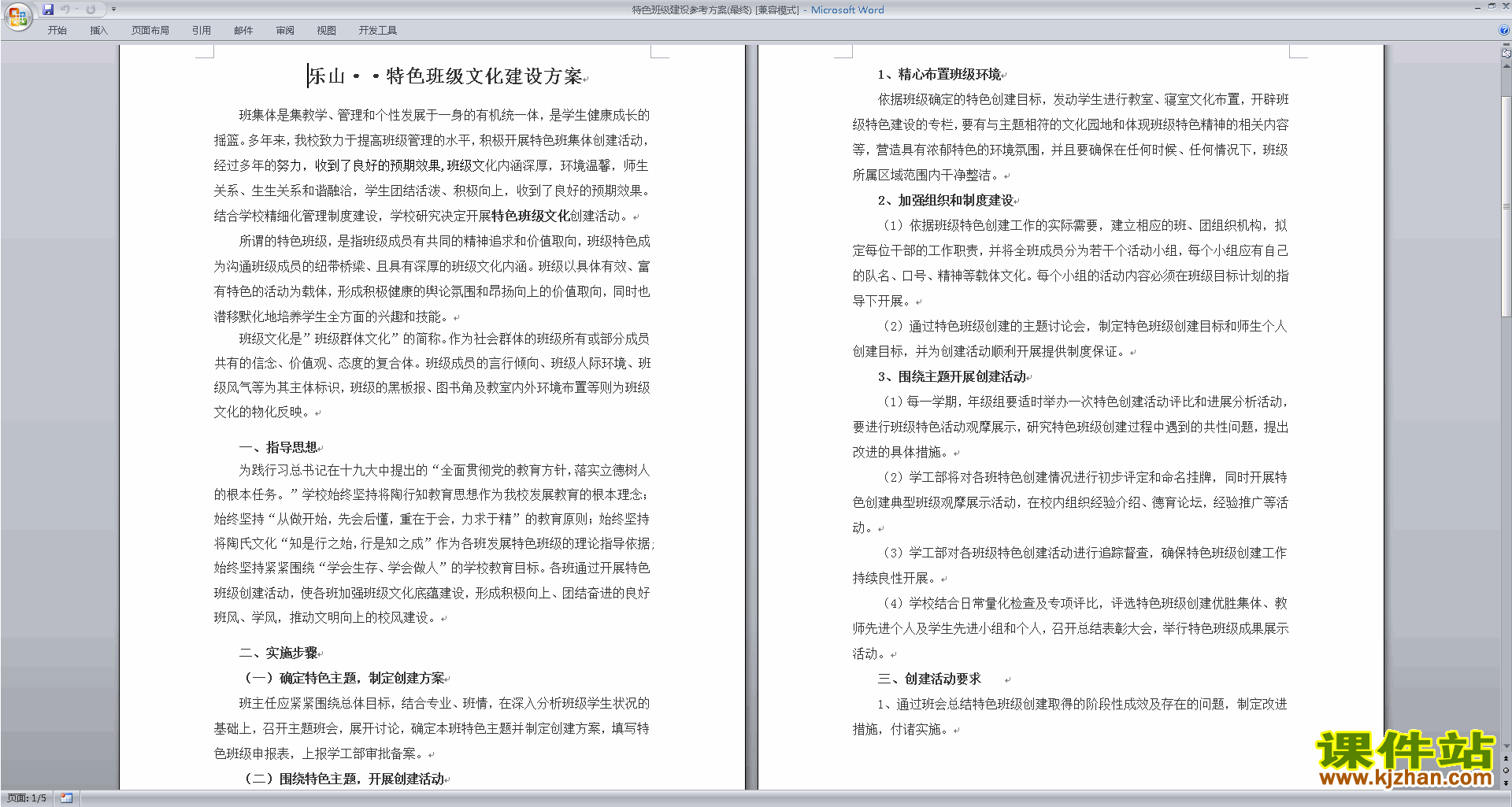Click heading 1、精心布置班级环境
Image resolution: width=1512 pixels, height=807 pixels.
(x=939, y=74)
